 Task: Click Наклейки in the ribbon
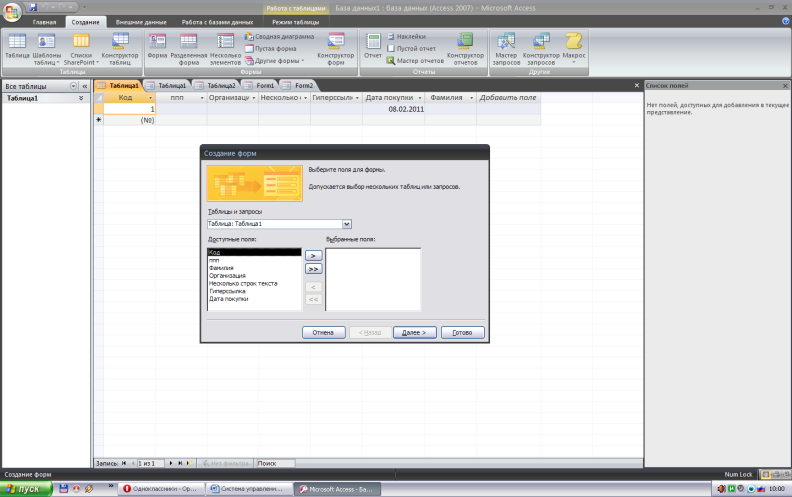click(406, 37)
